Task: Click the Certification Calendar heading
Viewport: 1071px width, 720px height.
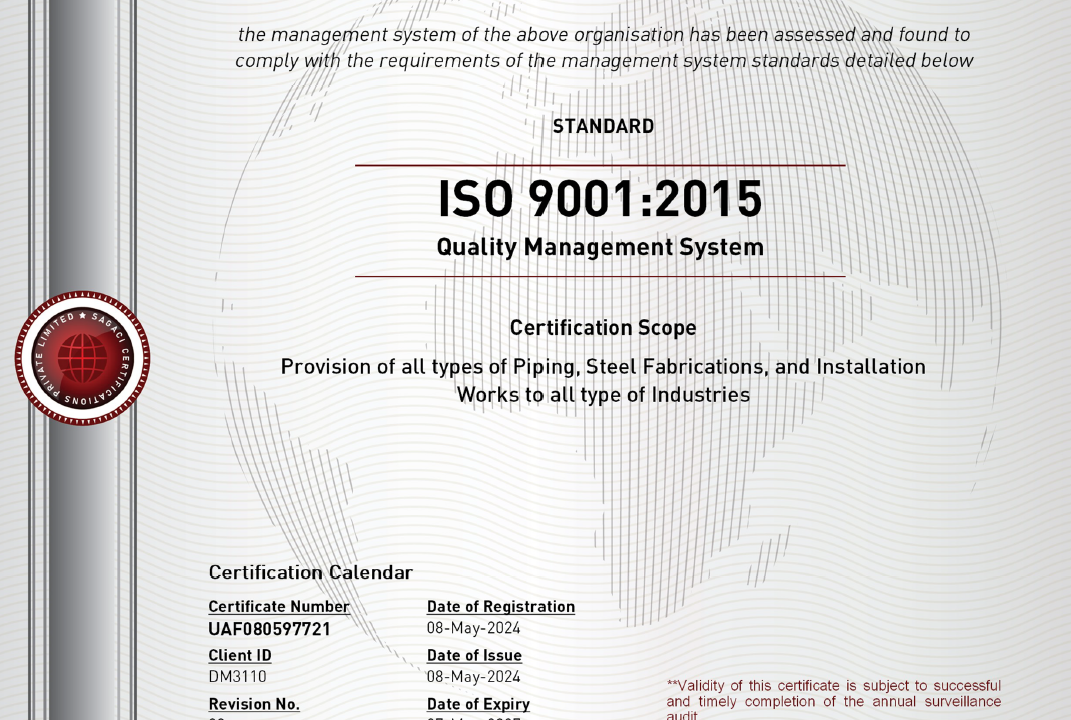Action: [310, 572]
